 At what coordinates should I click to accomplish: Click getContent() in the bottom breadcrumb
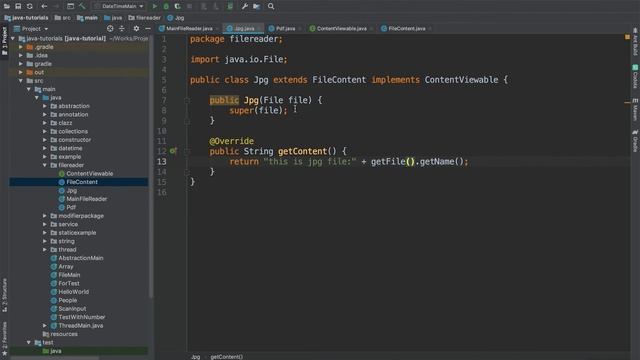click(227, 357)
